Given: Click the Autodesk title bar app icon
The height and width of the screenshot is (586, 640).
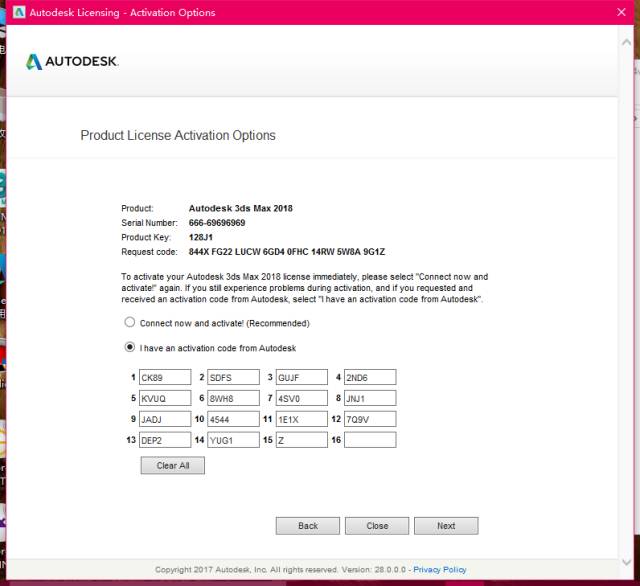Looking at the screenshot, I should pos(19,12).
